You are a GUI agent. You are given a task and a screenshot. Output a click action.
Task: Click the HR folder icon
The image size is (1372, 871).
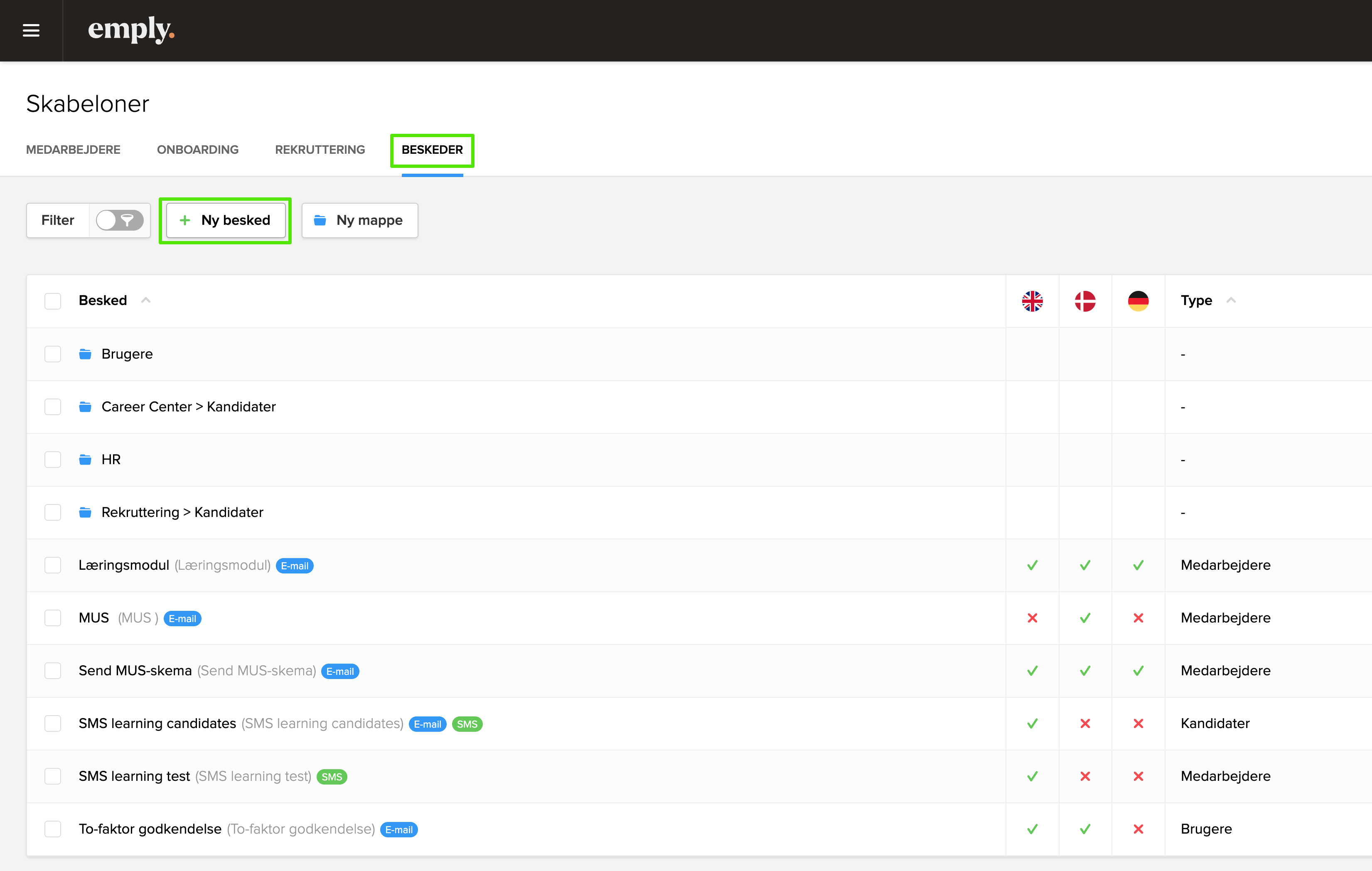[x=85, y=460]
